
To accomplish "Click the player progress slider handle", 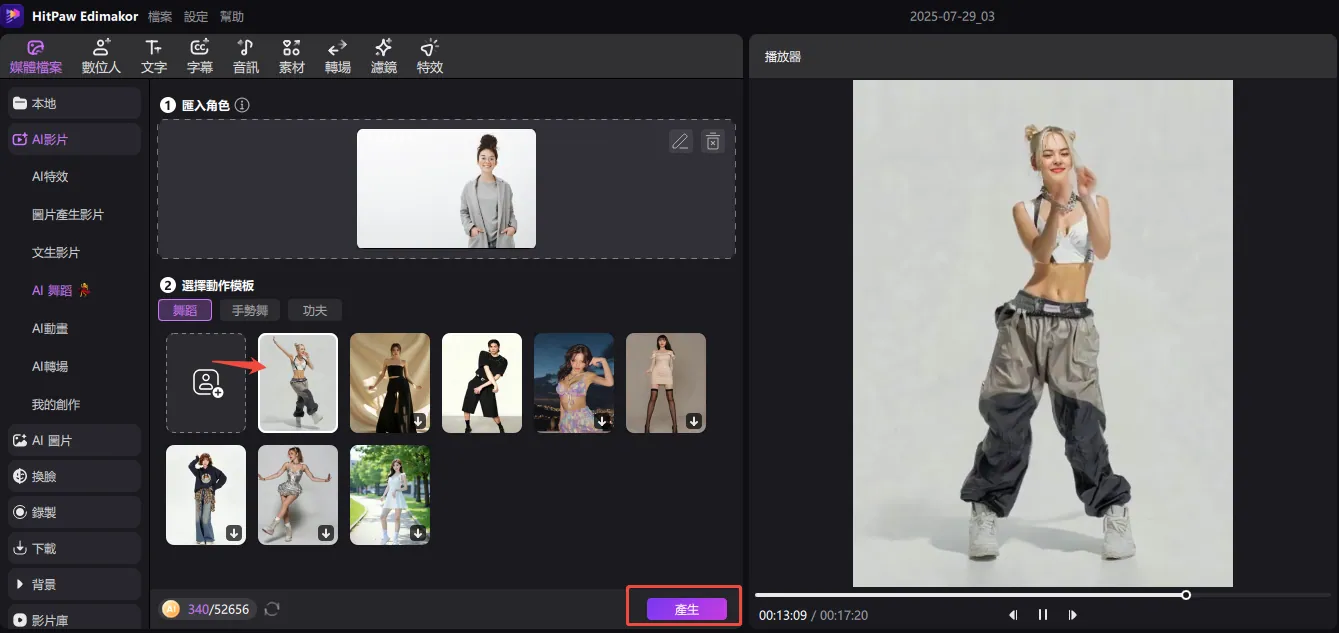I will (x=1186, y=595).
